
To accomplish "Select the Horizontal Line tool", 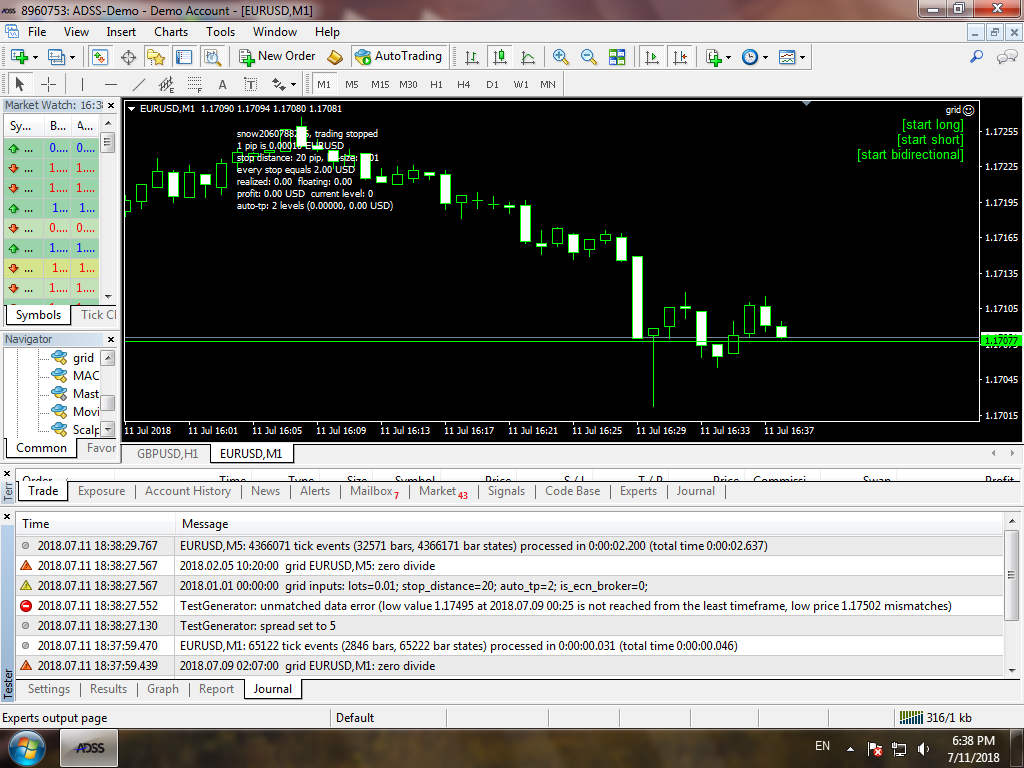I will 110,84.
